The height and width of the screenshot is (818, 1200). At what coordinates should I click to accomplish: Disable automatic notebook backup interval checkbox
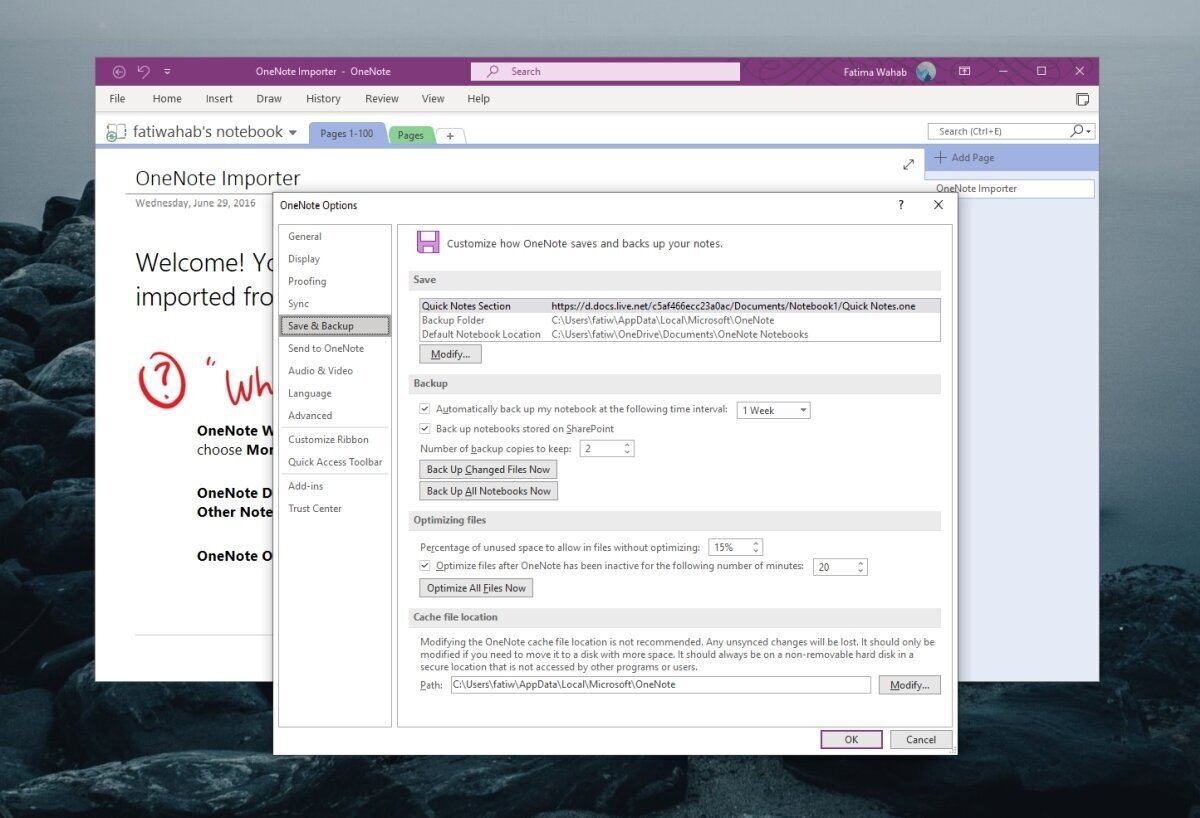pyautogui.click(x=425, y=408)
